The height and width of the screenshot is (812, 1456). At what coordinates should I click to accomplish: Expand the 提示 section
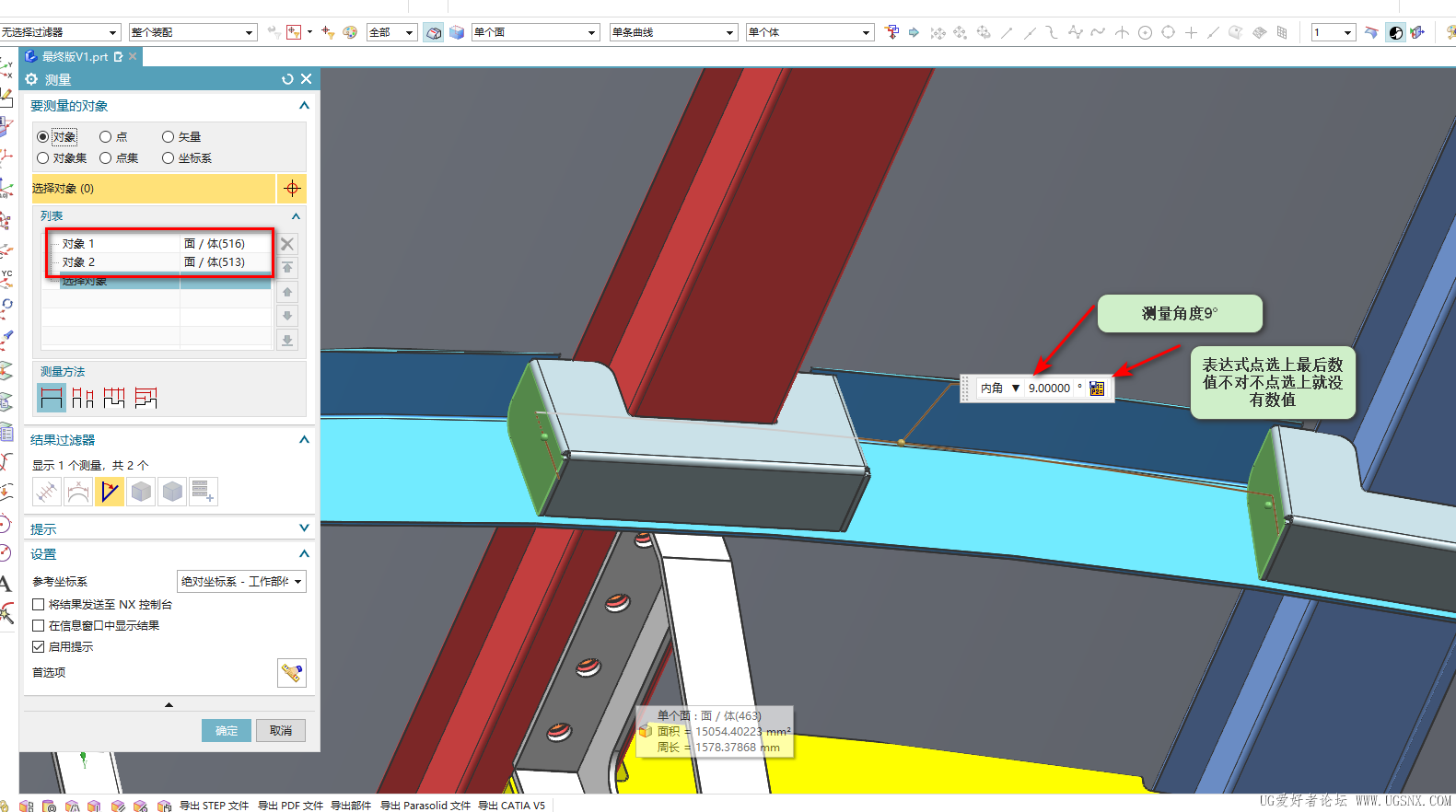point(304,528)
